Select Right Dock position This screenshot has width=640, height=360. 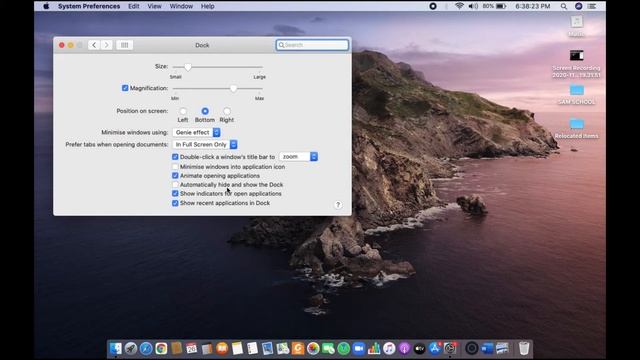(227, 111)
